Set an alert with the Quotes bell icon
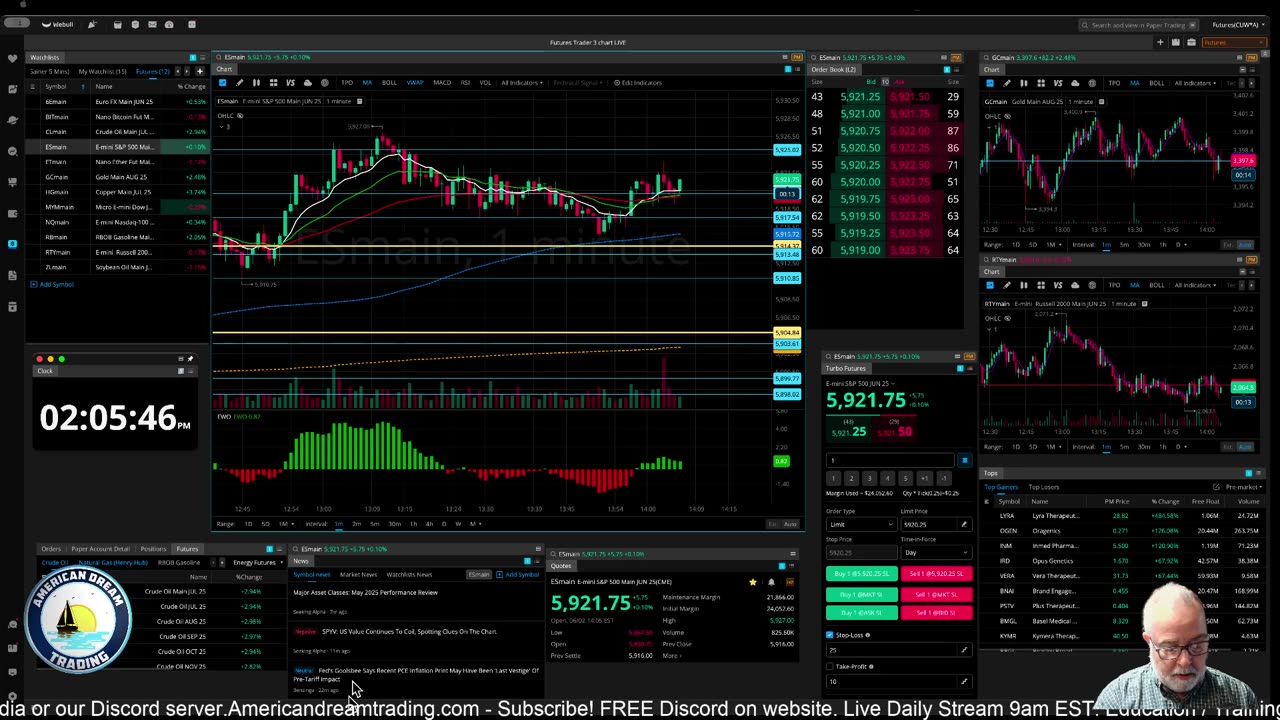The height and width of the screenshot is (720, 1280). [771, 582]
